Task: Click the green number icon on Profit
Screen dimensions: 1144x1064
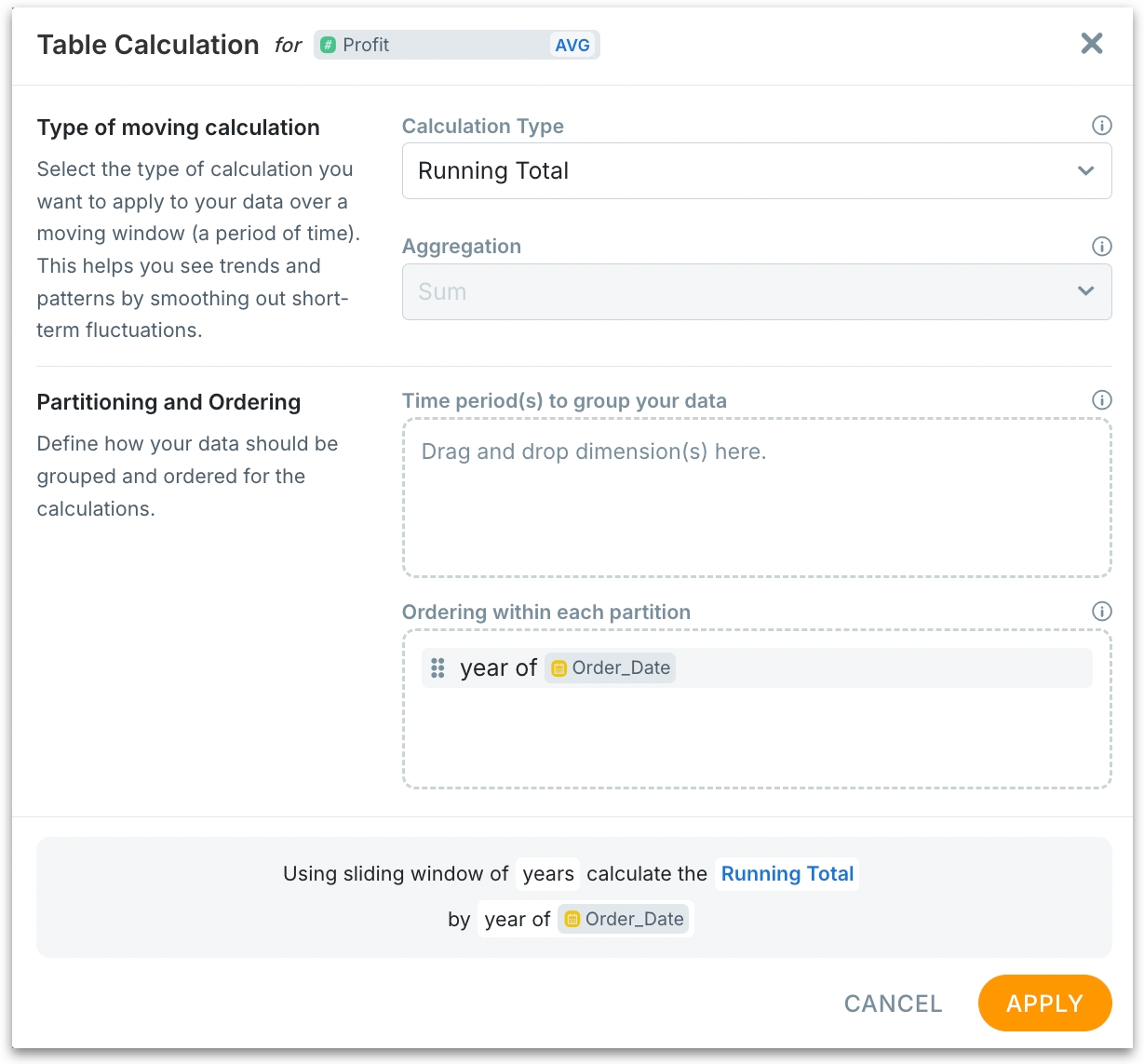Action: click(329, 46)
